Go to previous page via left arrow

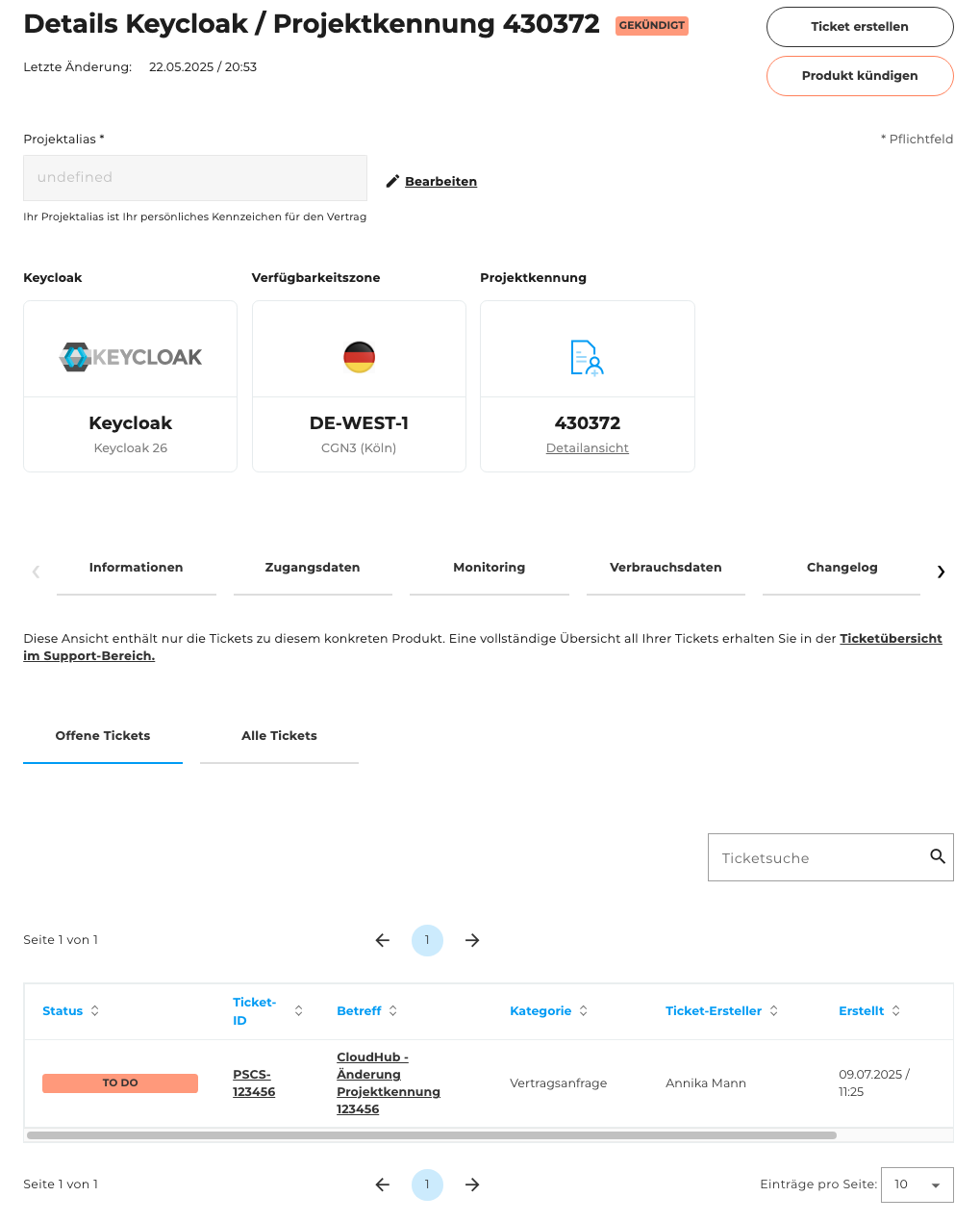click(382, 940)
